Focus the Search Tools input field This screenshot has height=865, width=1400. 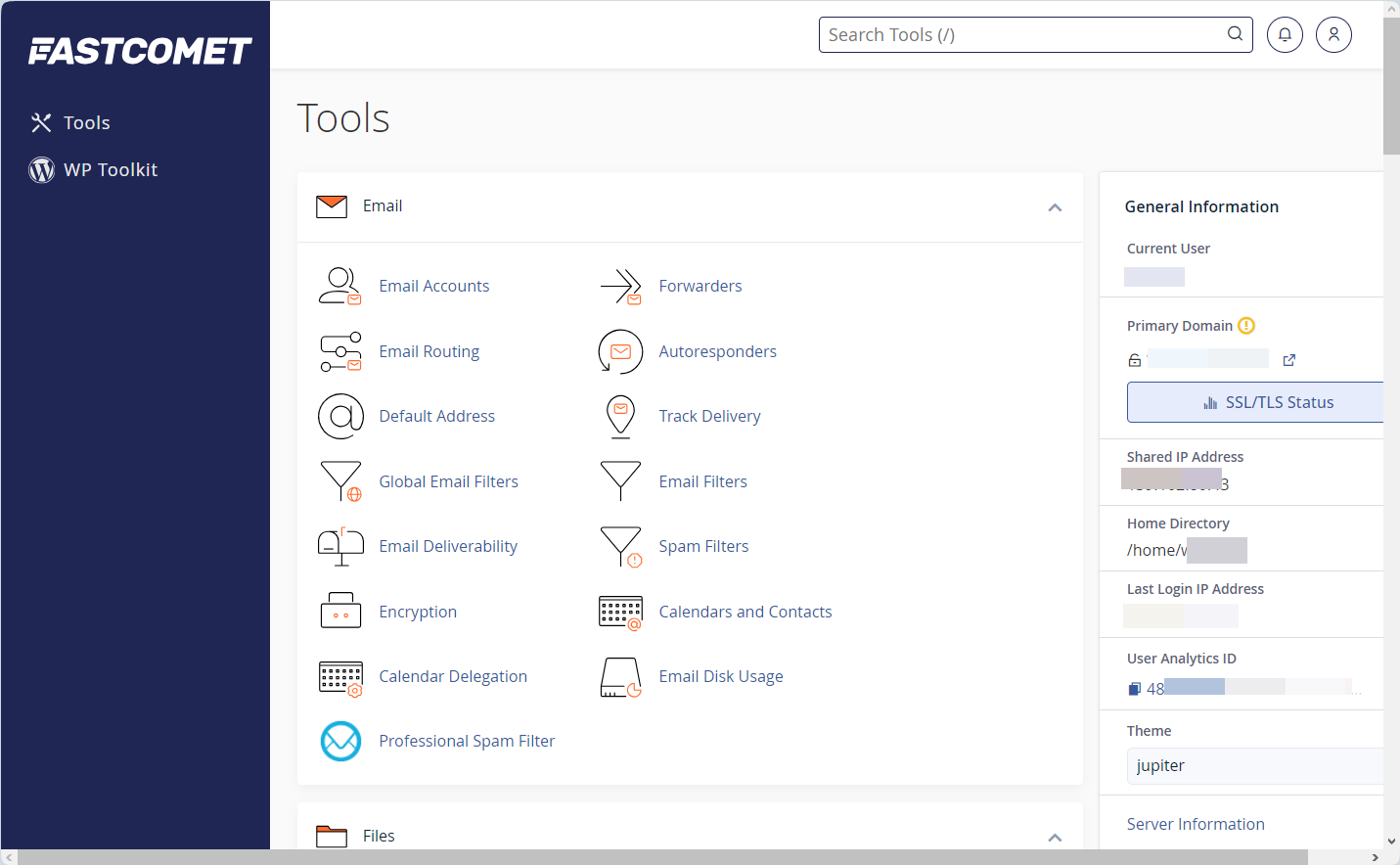point(1035,34)
